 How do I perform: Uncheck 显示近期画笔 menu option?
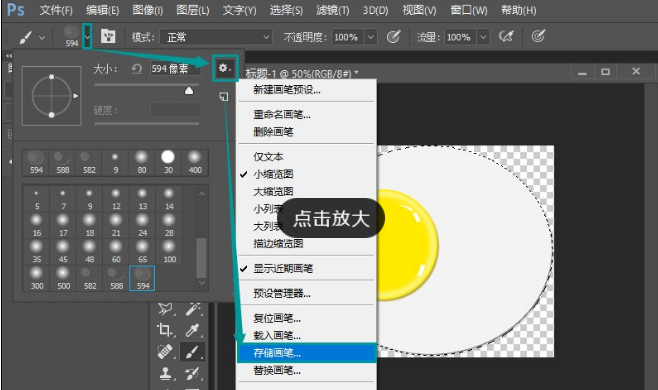[283, 269]
